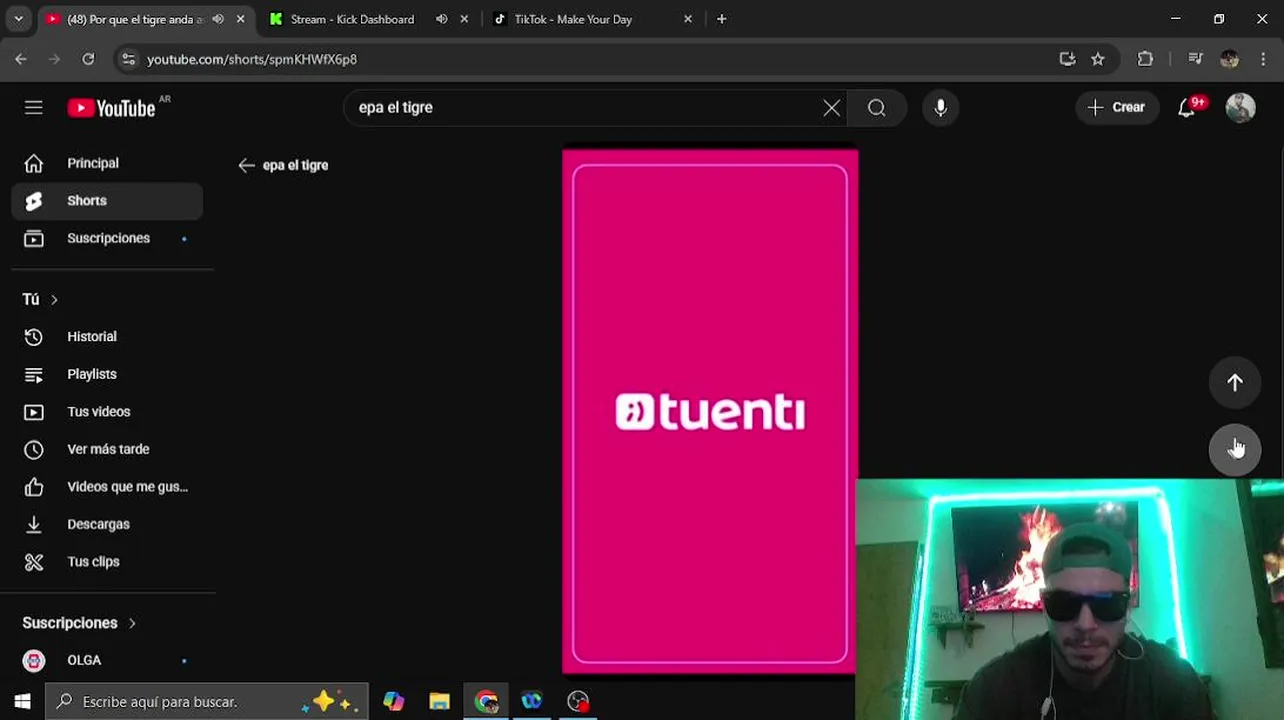Click the install app icon in address bar
The image size is (1284, 720).
coord(1067,59)
